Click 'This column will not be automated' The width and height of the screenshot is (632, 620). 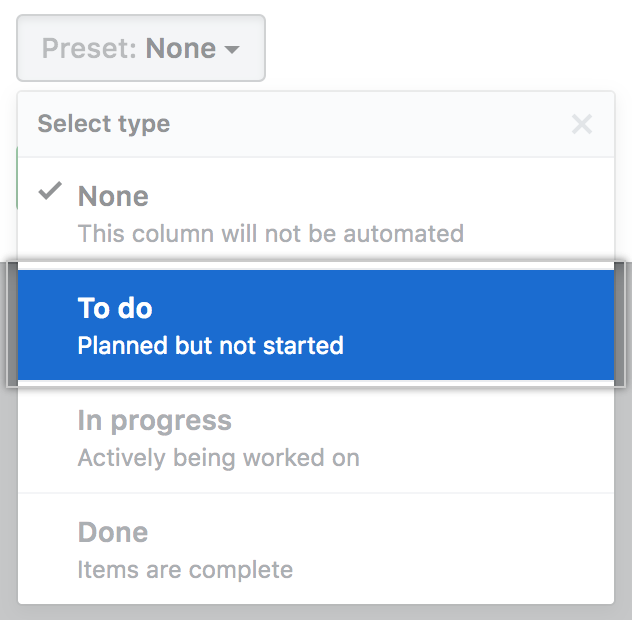pyautogui.click(x=270, y=234)
